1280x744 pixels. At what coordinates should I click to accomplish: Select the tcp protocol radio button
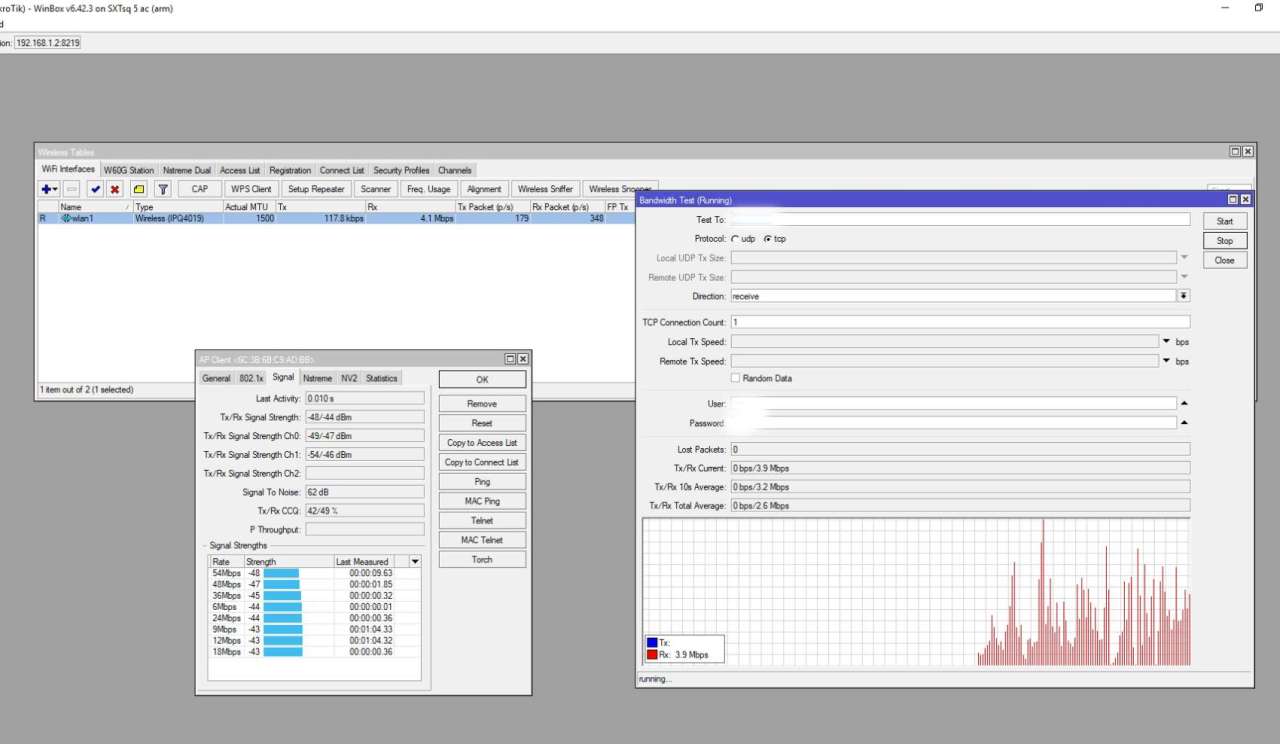(x=767, y=239)
